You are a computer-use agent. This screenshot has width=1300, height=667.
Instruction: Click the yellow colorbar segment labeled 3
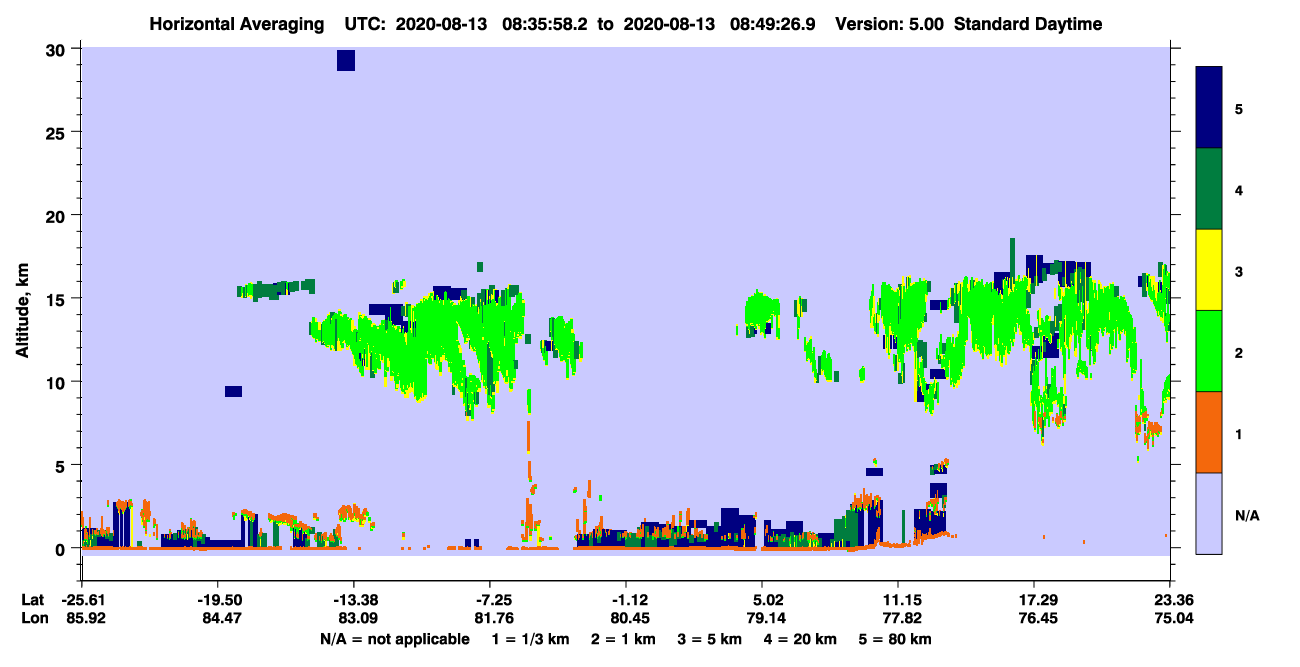[x=1209, y=270]
